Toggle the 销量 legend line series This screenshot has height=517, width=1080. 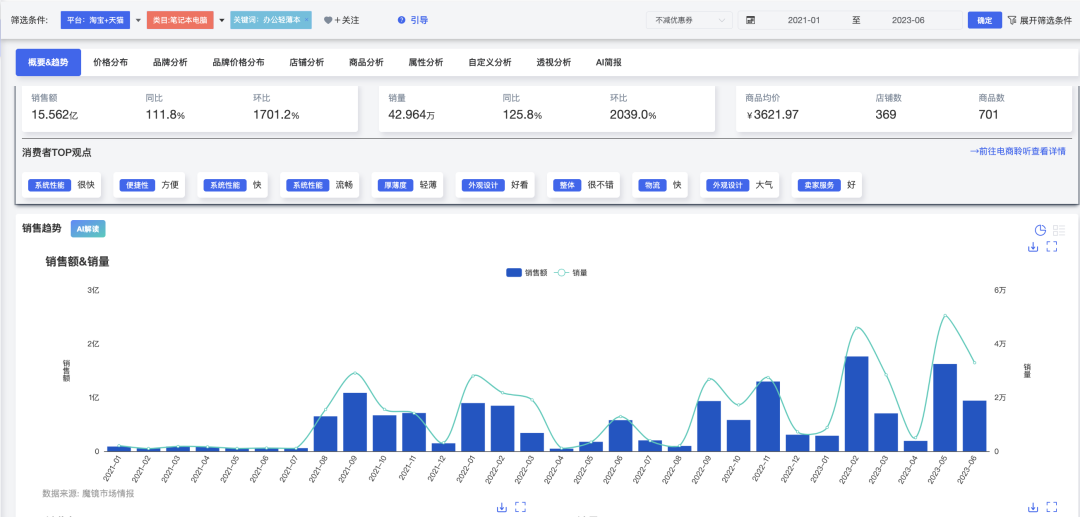coord(571,273)
